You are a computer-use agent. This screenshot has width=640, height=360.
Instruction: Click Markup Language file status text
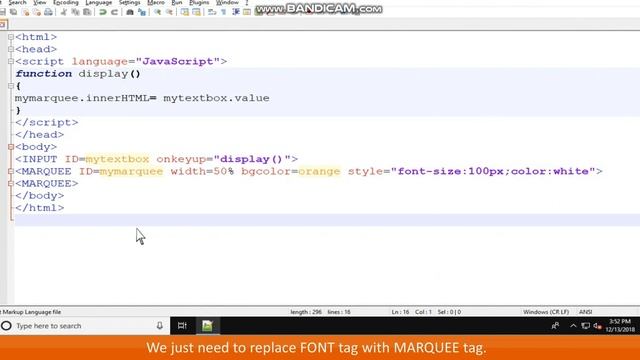click(32, 312)
